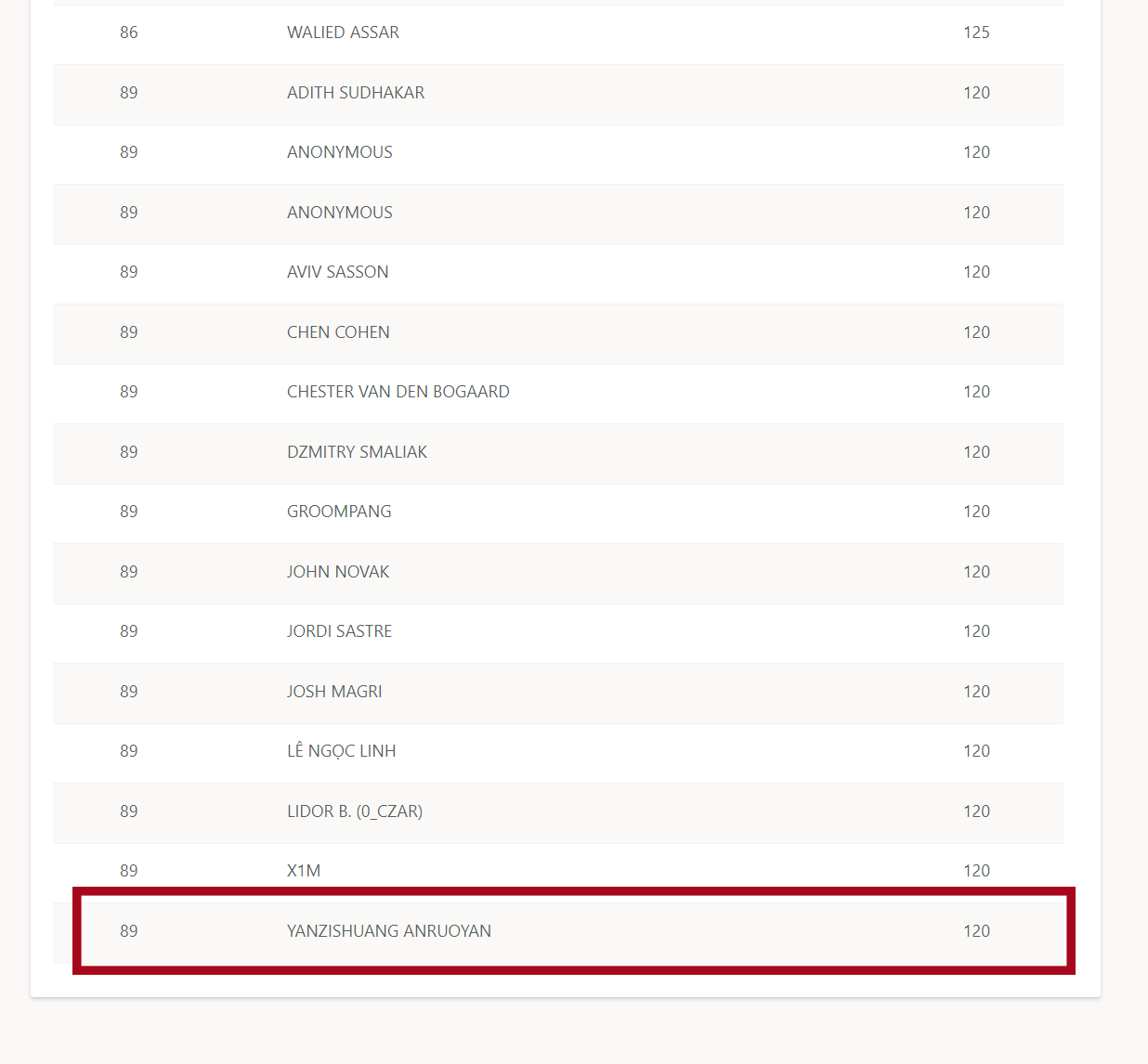Click the name JORDI SASTRE

339,631
